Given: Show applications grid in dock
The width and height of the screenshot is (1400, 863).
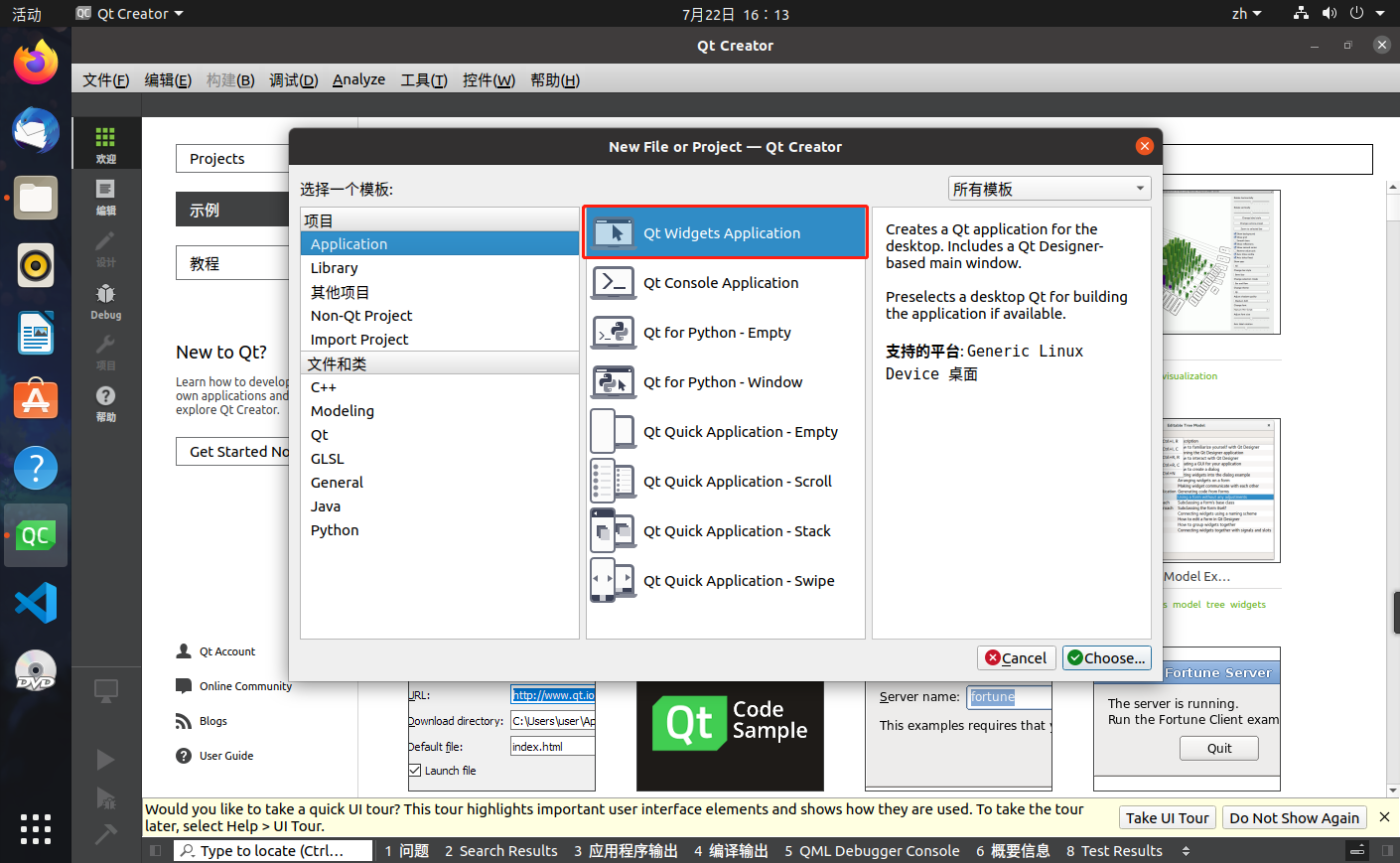Looking at the screenshot, I should (36, 829).
